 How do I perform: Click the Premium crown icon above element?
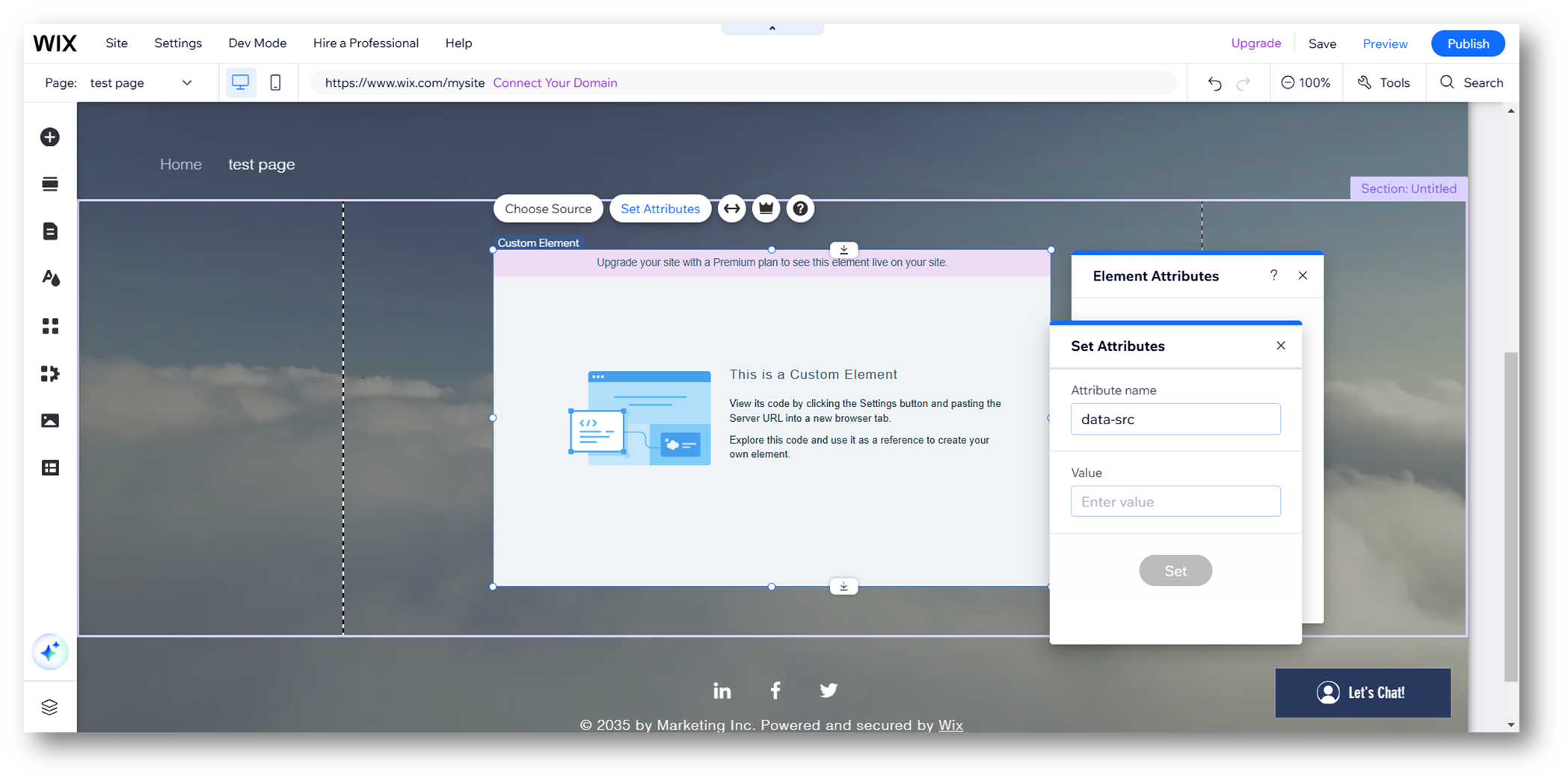pyautogui.click(x=766, y=209)
